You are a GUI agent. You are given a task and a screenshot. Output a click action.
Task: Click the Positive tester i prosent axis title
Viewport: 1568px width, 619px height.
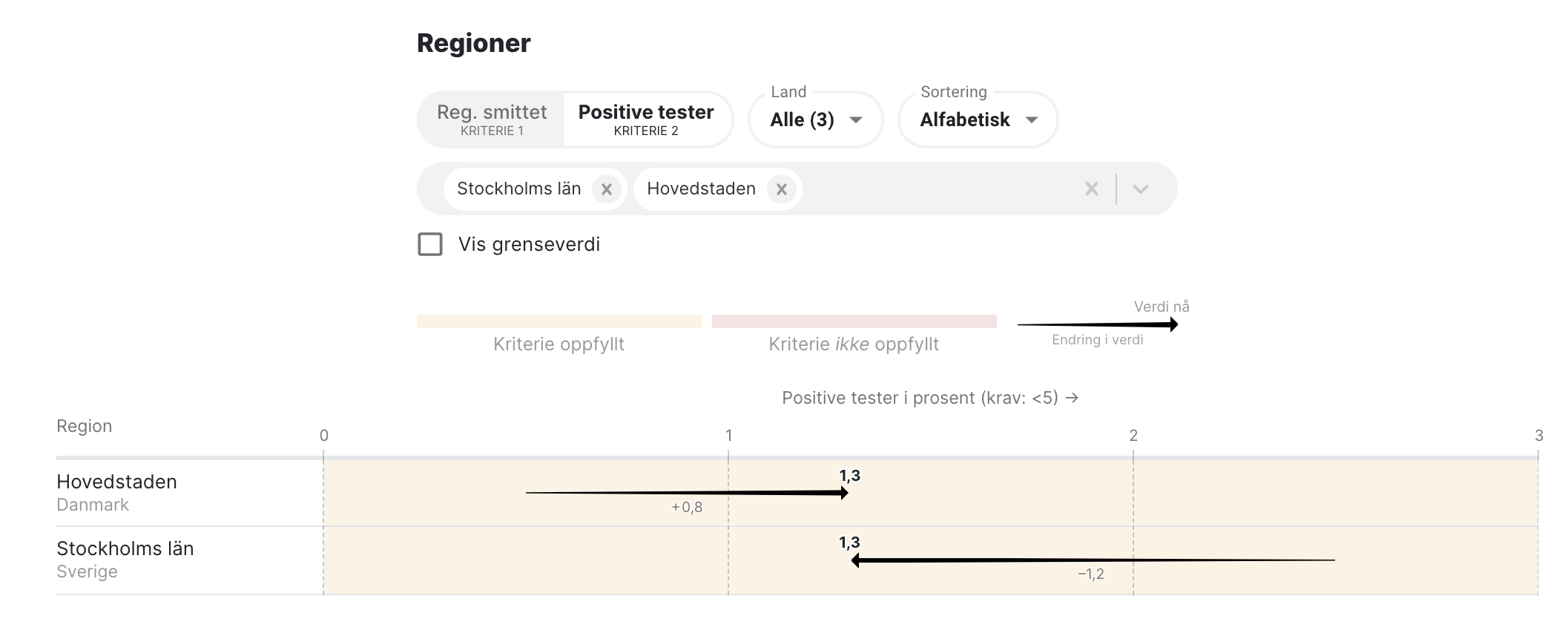click(x=929, y=398)
